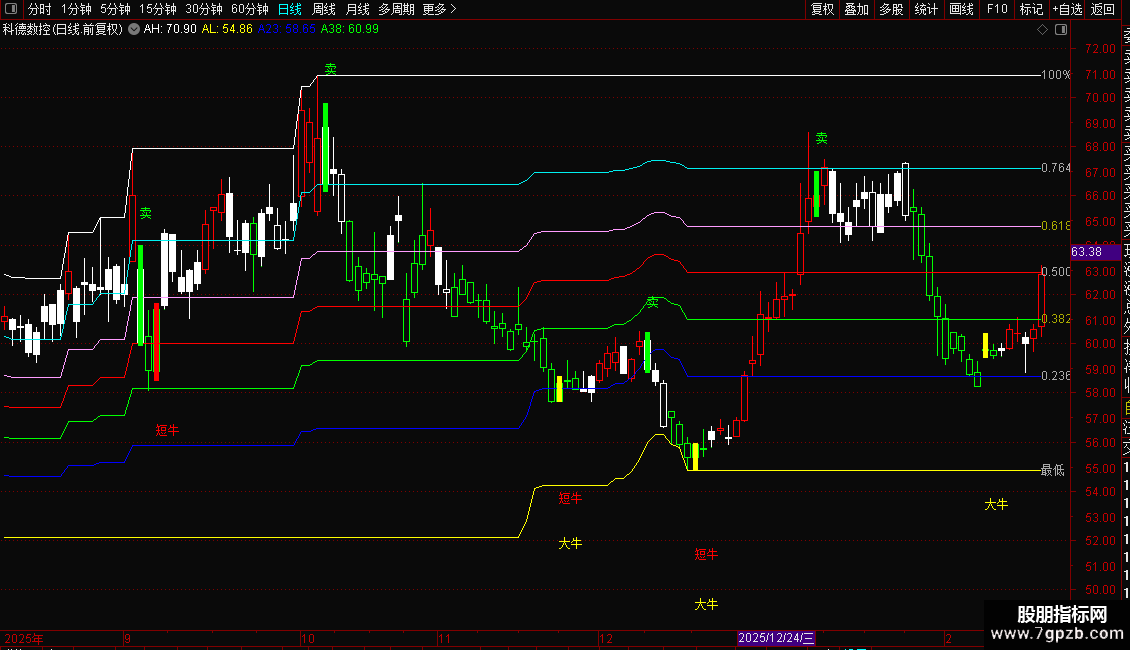
Task: Click the 0.618 Fibonacci level label
Action: pos(1056,226)
